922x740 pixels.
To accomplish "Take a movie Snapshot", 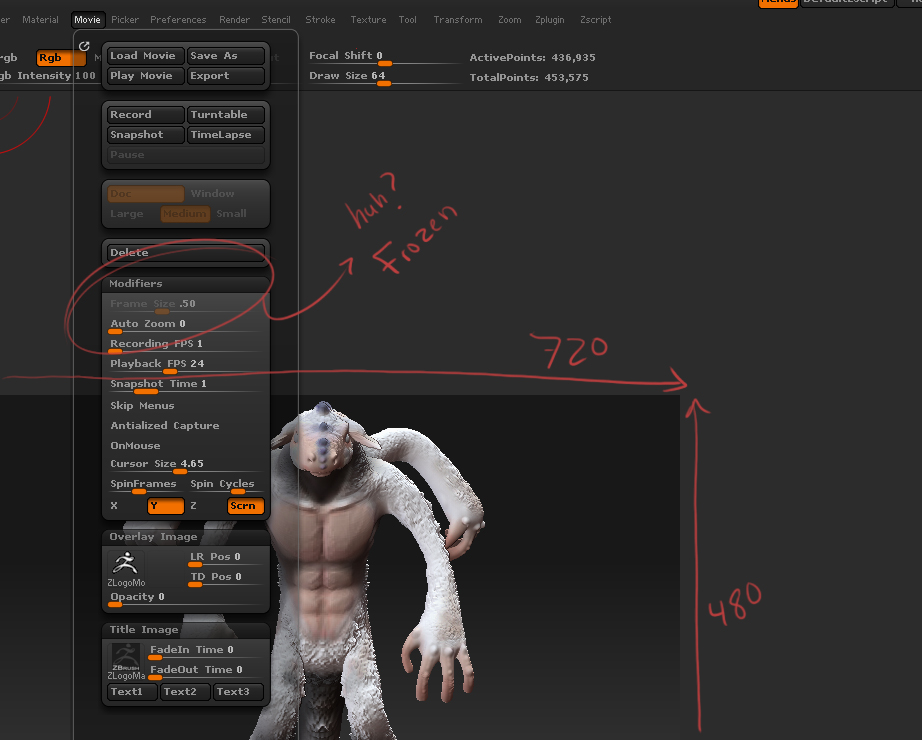I will tap(145, 135).
